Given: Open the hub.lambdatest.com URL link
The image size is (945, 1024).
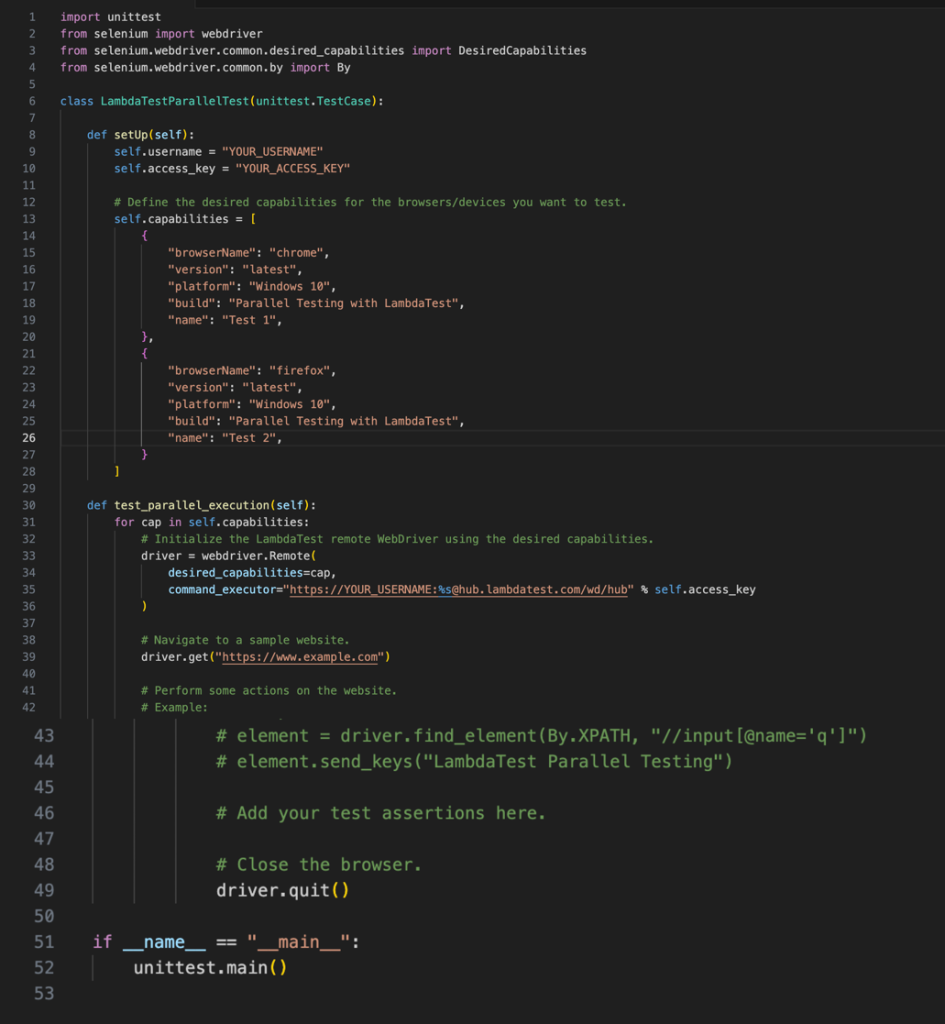Looking at the screenshot, I should (458, 590).
